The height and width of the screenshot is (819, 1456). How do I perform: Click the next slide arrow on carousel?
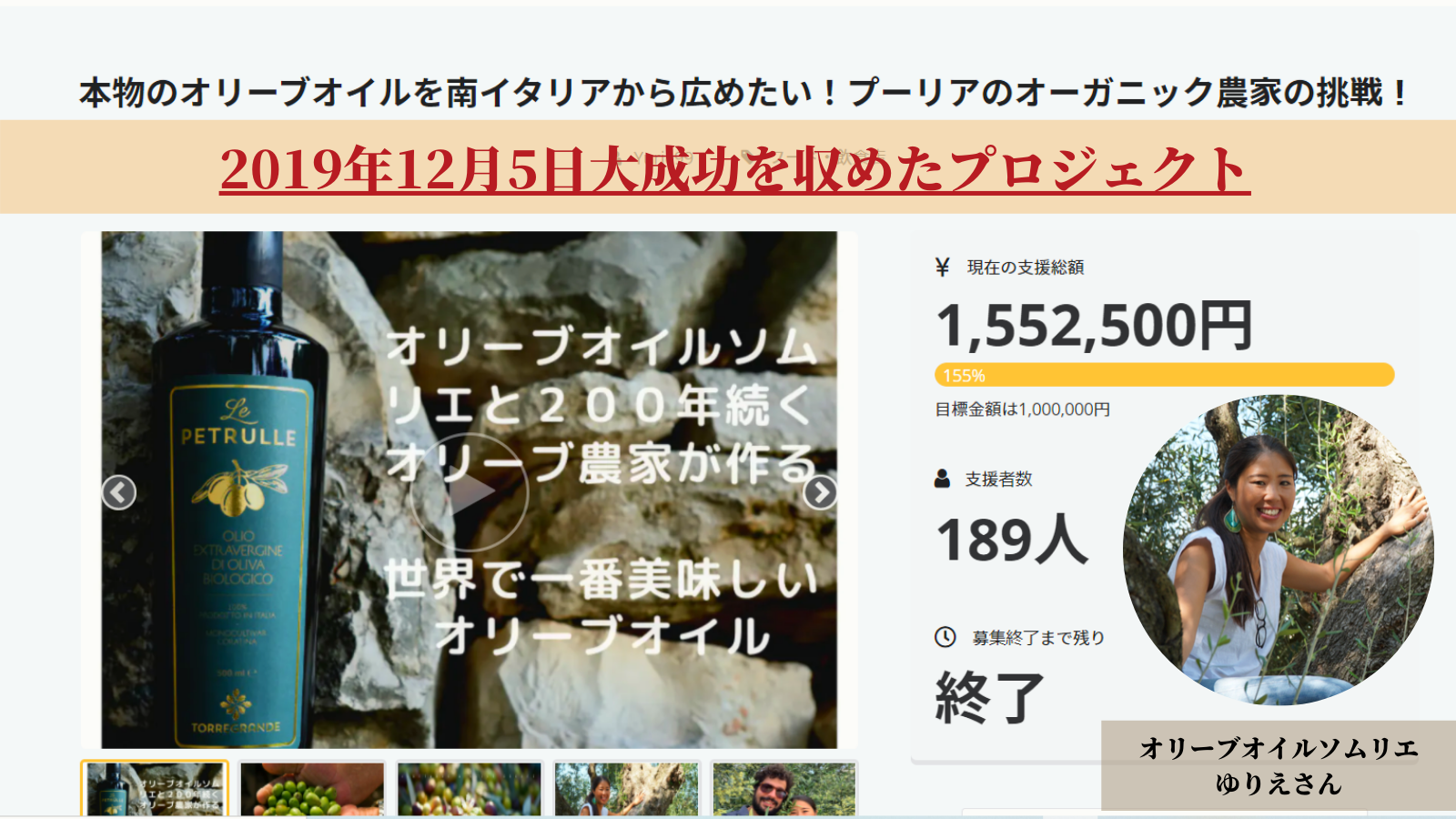click(820, 492)
